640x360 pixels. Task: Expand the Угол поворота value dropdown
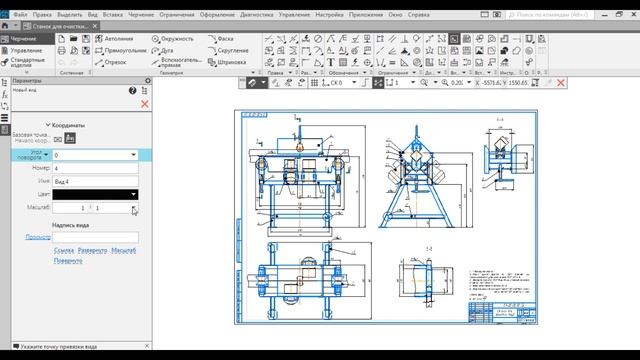(x=133, y=155)
